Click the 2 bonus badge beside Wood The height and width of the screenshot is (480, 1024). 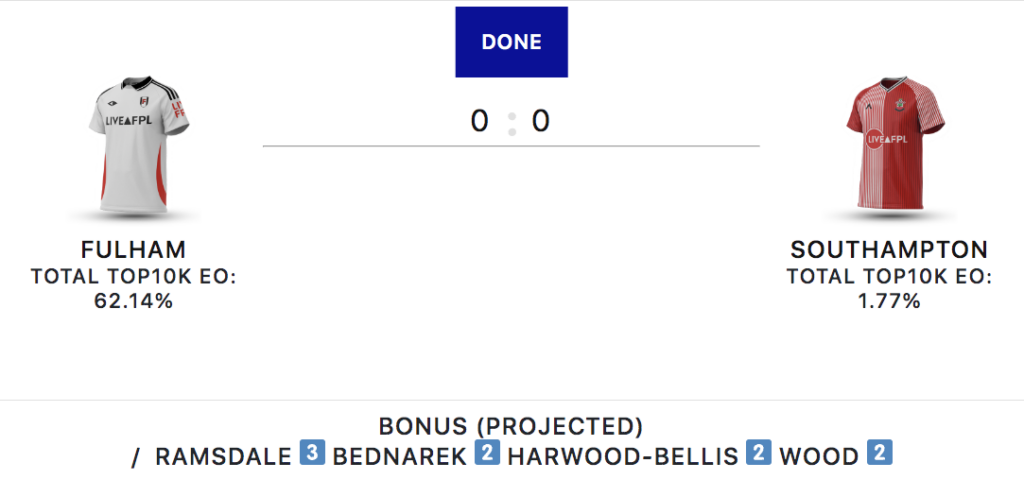click(x=879, y=455)
